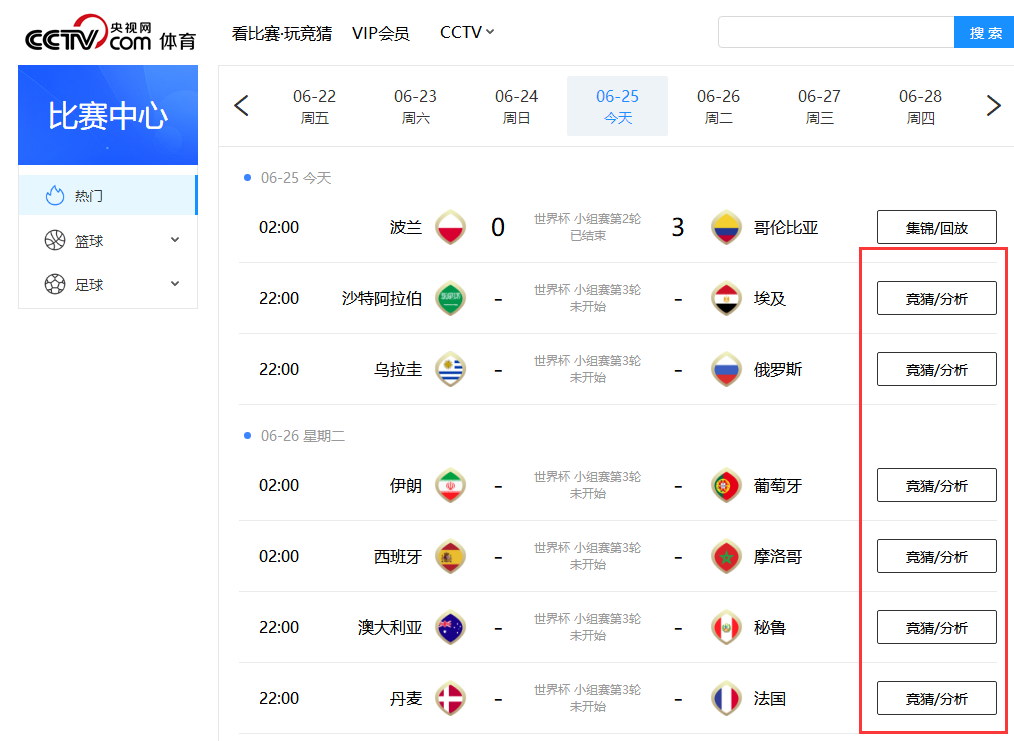Click the Colombia team flag badge
1014x741 pixels.
726,227
